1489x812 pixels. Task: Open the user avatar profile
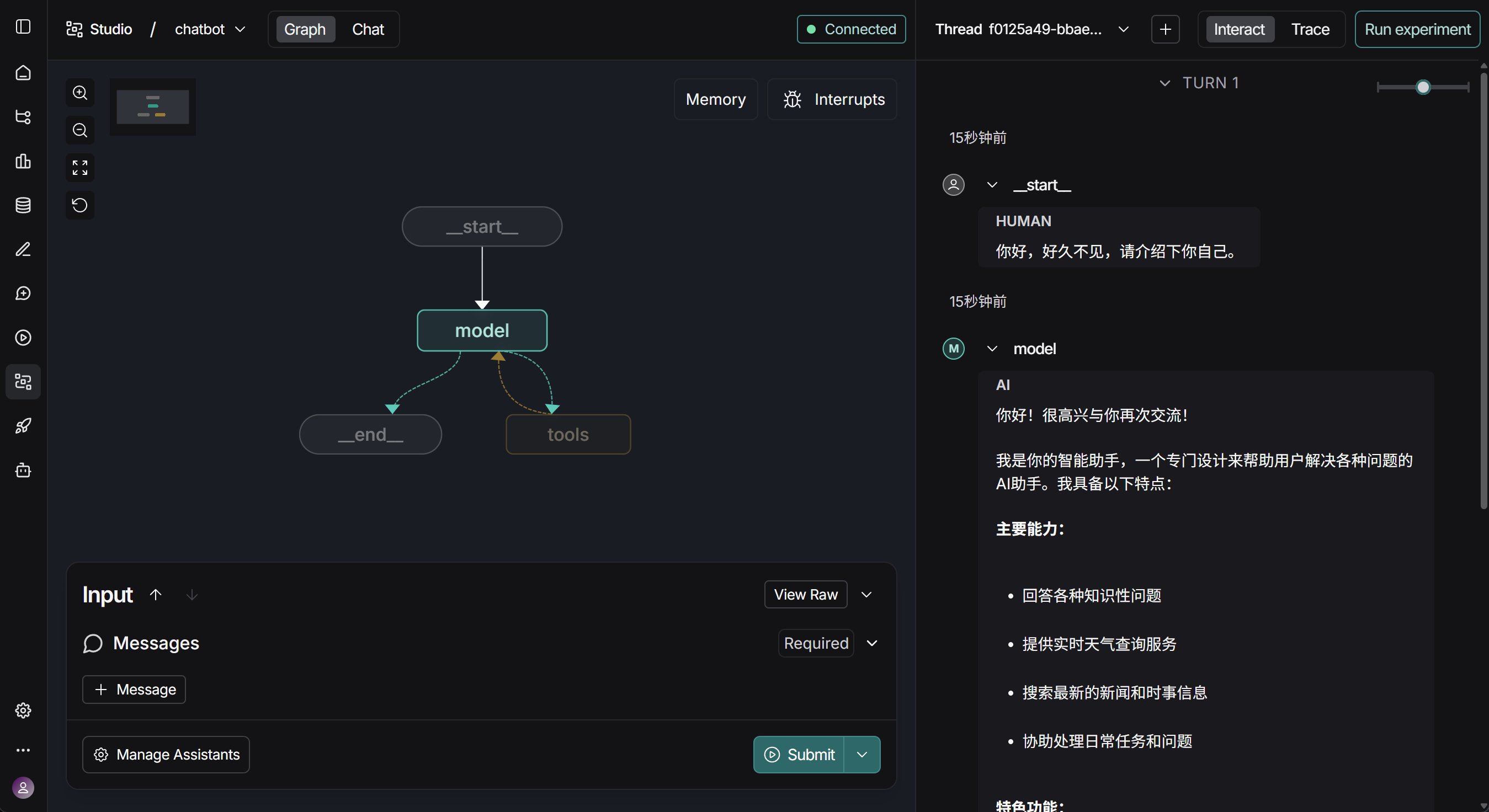coord(23,788)
